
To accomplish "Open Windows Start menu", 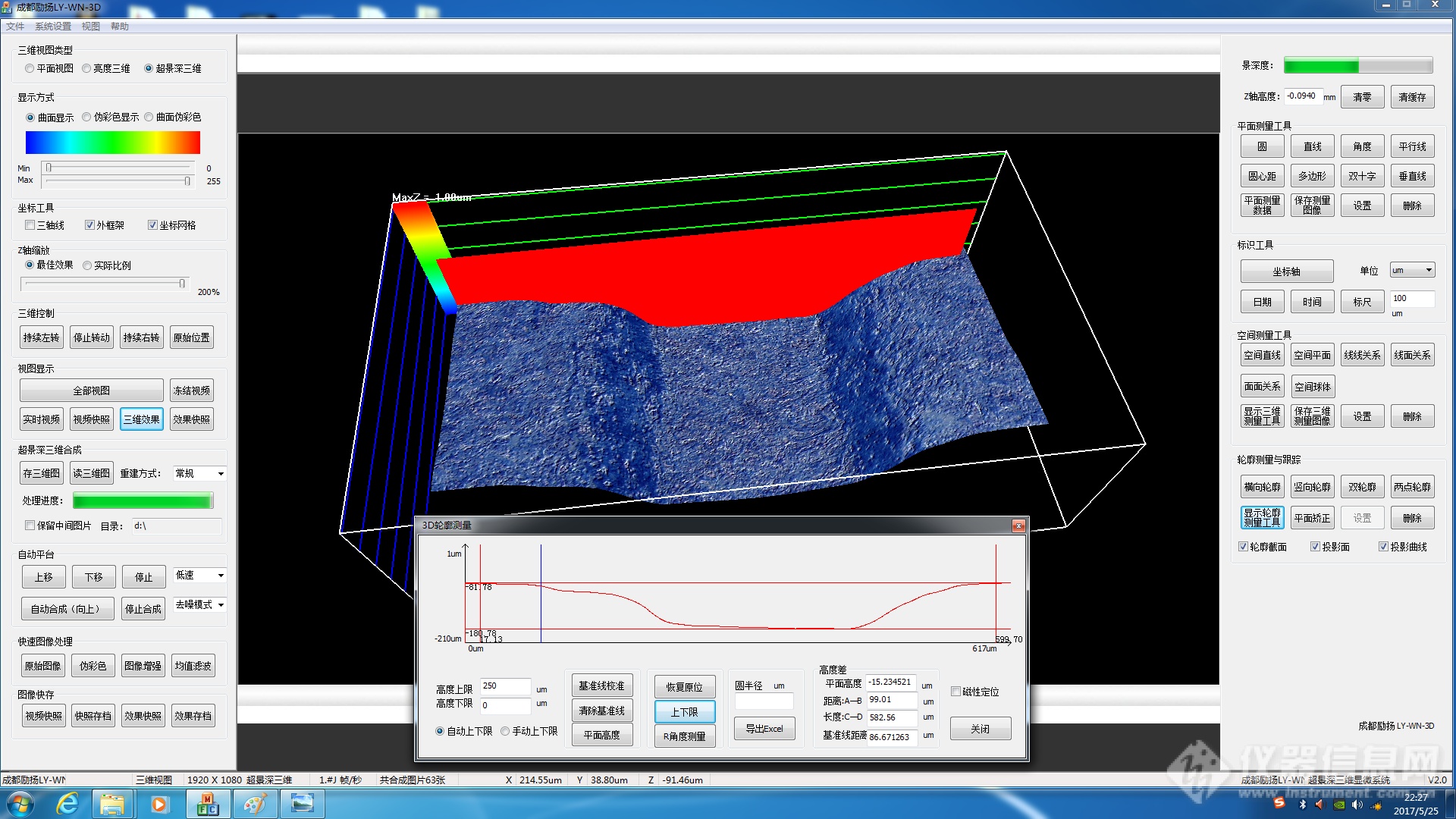I will pos(20,805).
